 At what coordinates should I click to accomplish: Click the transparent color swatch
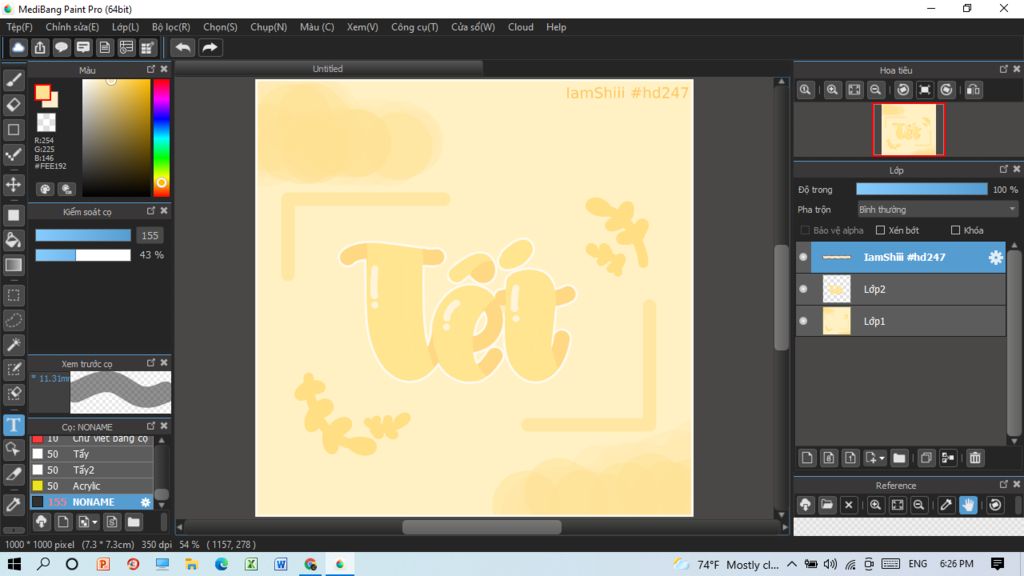pos(46,122)
